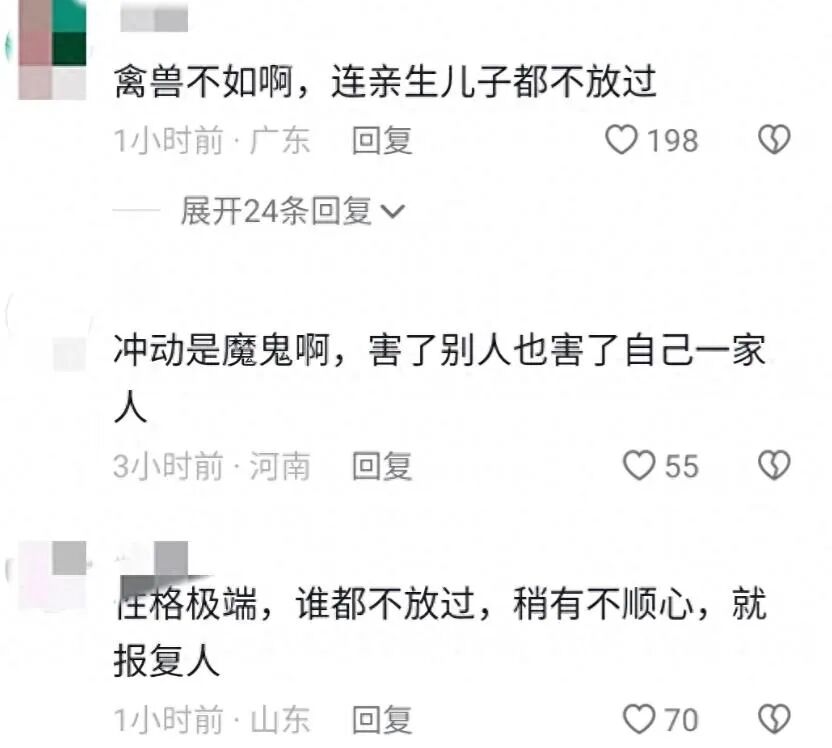Open third commenter's blurred username
Viewport: 832px width, 748px height.
point(154,560)
